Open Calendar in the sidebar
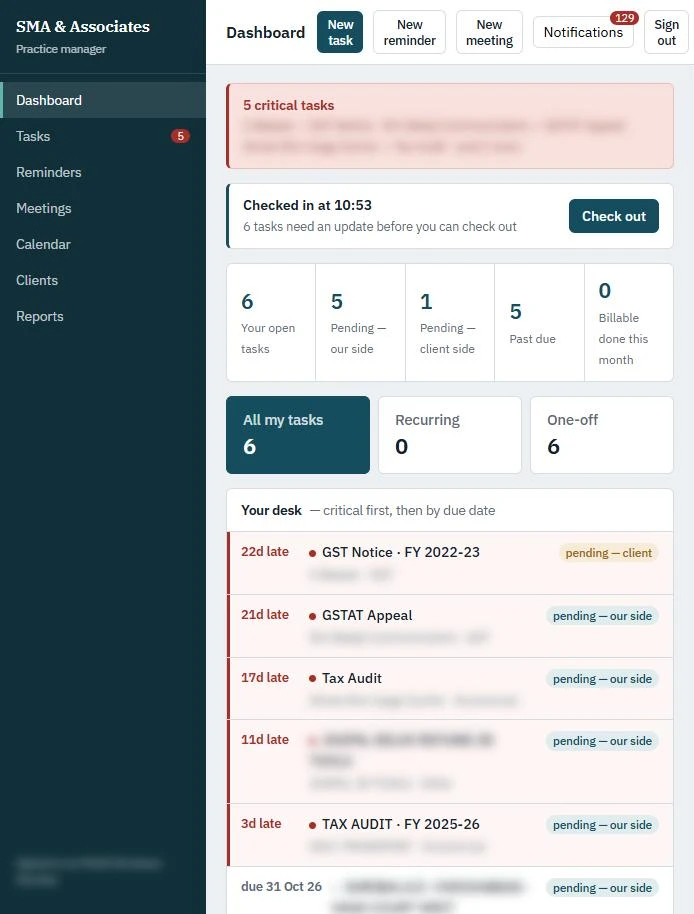Image resolution: width=694 pixels, height=914 pixels. click(103, 245)
